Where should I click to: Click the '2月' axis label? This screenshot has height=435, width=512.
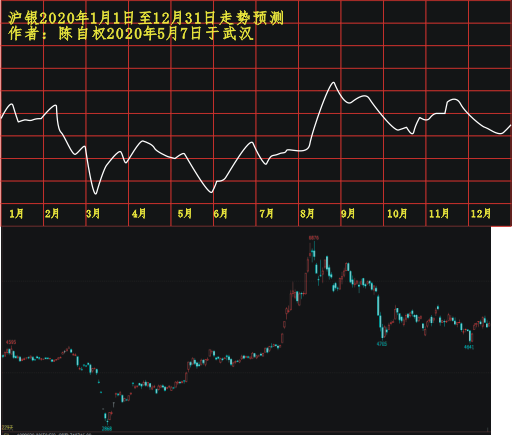point(52,214)
